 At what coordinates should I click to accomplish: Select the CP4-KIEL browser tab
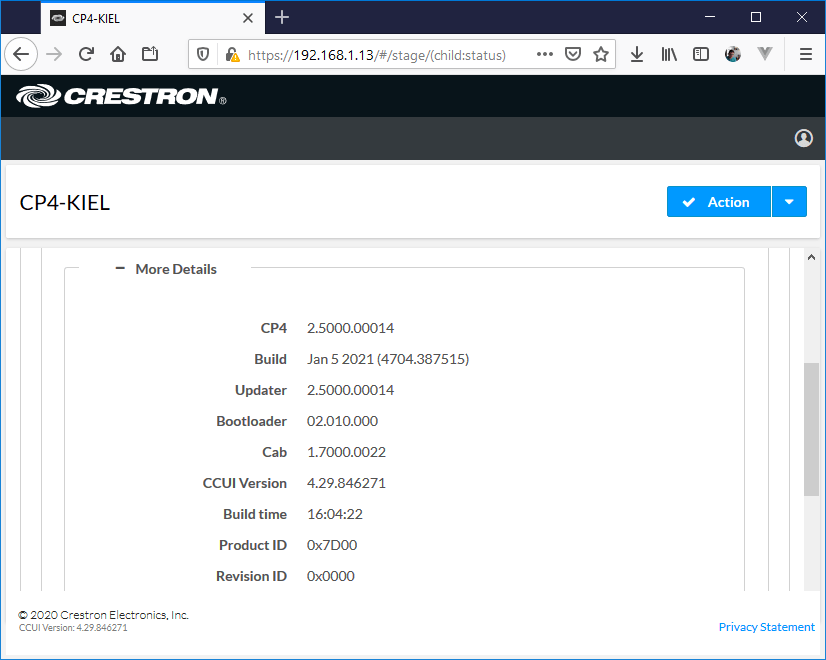click(150, 17)
